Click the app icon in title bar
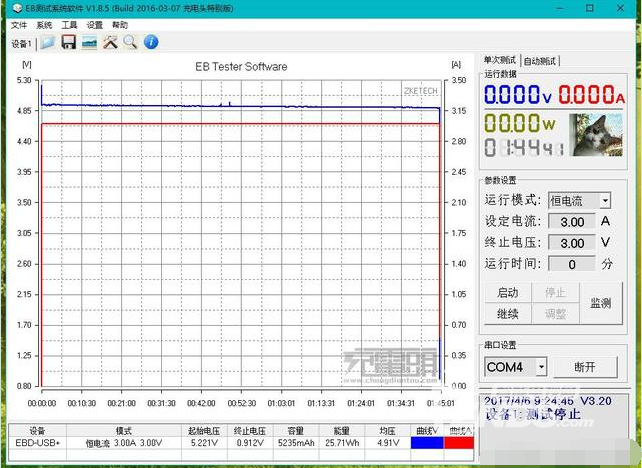 [x=18, y=8]
